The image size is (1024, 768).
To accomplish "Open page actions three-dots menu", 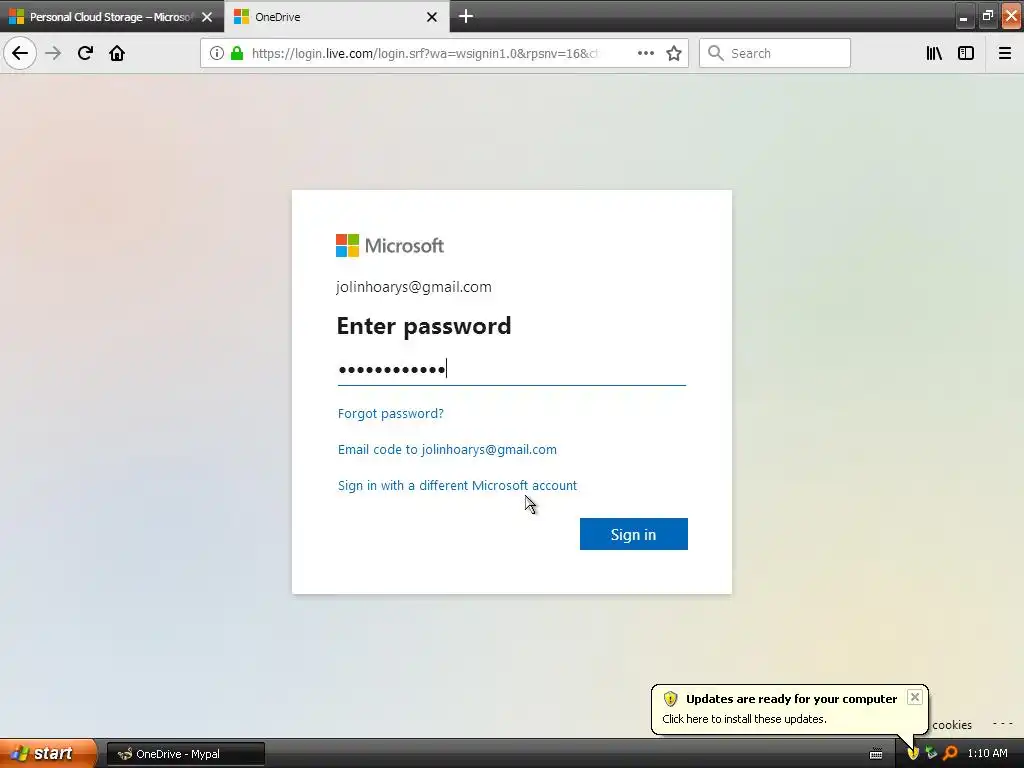I will 645,53.
